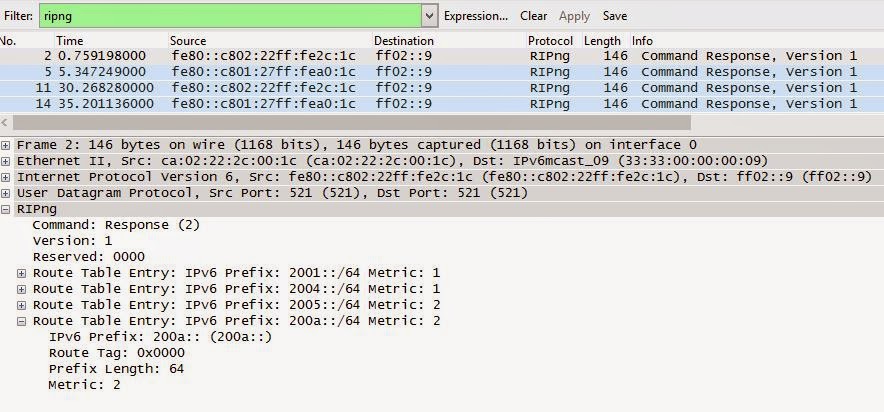
Task: Sort packets by Time column header
Action: click(x=70, y=41)
